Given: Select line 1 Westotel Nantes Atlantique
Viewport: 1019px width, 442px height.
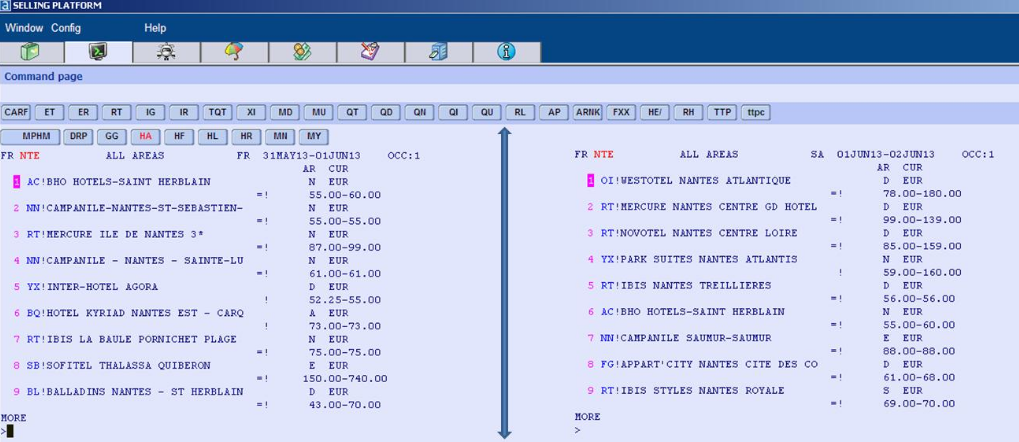Looking at the screenshot, I should [x=689, y=181].
